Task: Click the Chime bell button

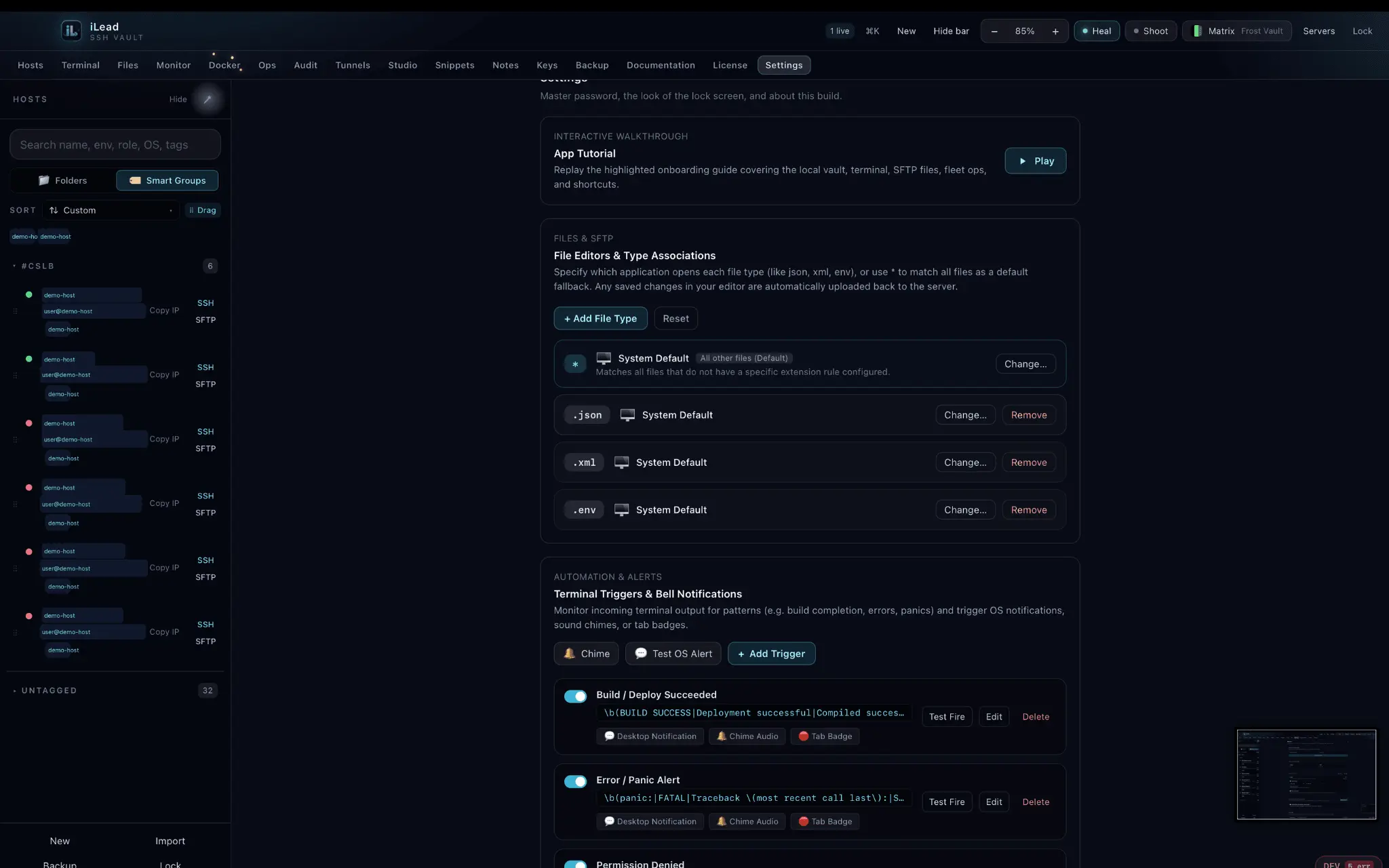Action: 586,654
